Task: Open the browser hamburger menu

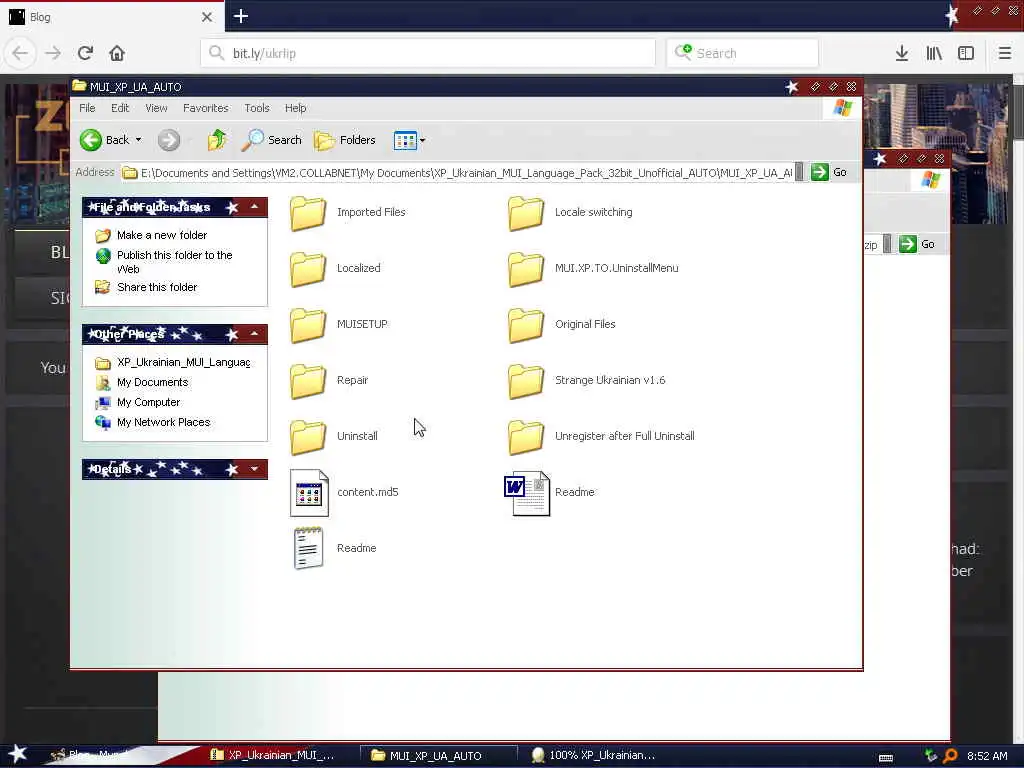Action: point(1005,53)
